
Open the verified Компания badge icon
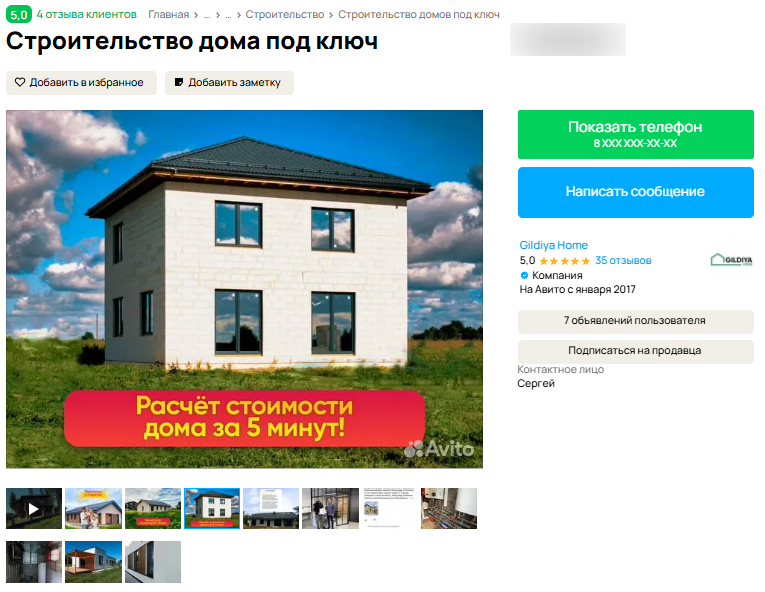[524, 275]
